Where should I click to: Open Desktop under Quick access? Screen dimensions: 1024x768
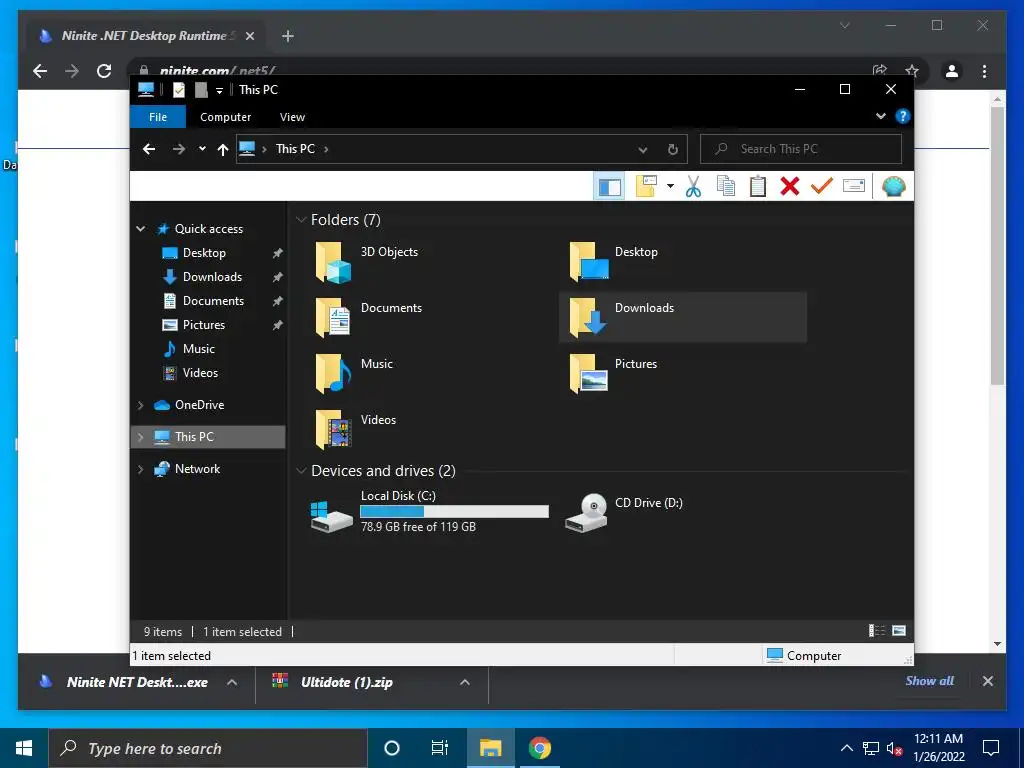click(x=204, y=253)
